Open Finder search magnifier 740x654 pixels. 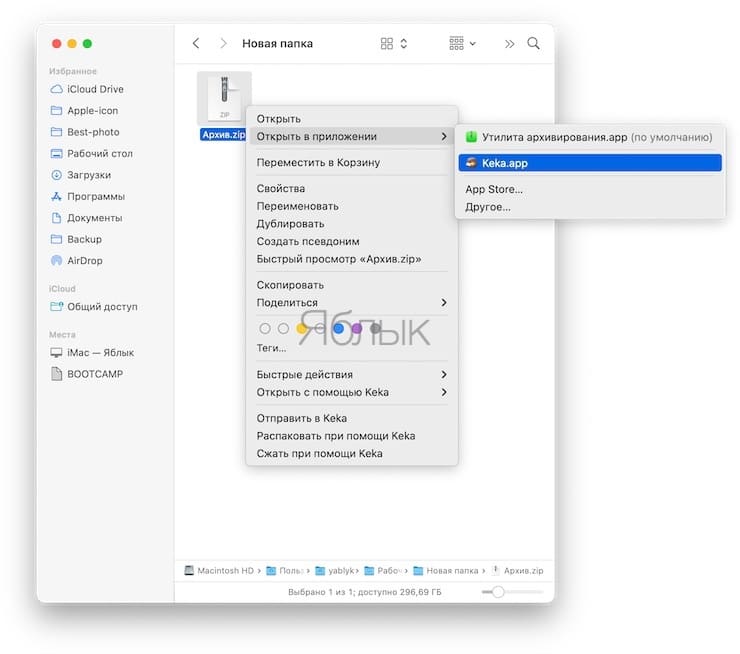coord(533,43)
